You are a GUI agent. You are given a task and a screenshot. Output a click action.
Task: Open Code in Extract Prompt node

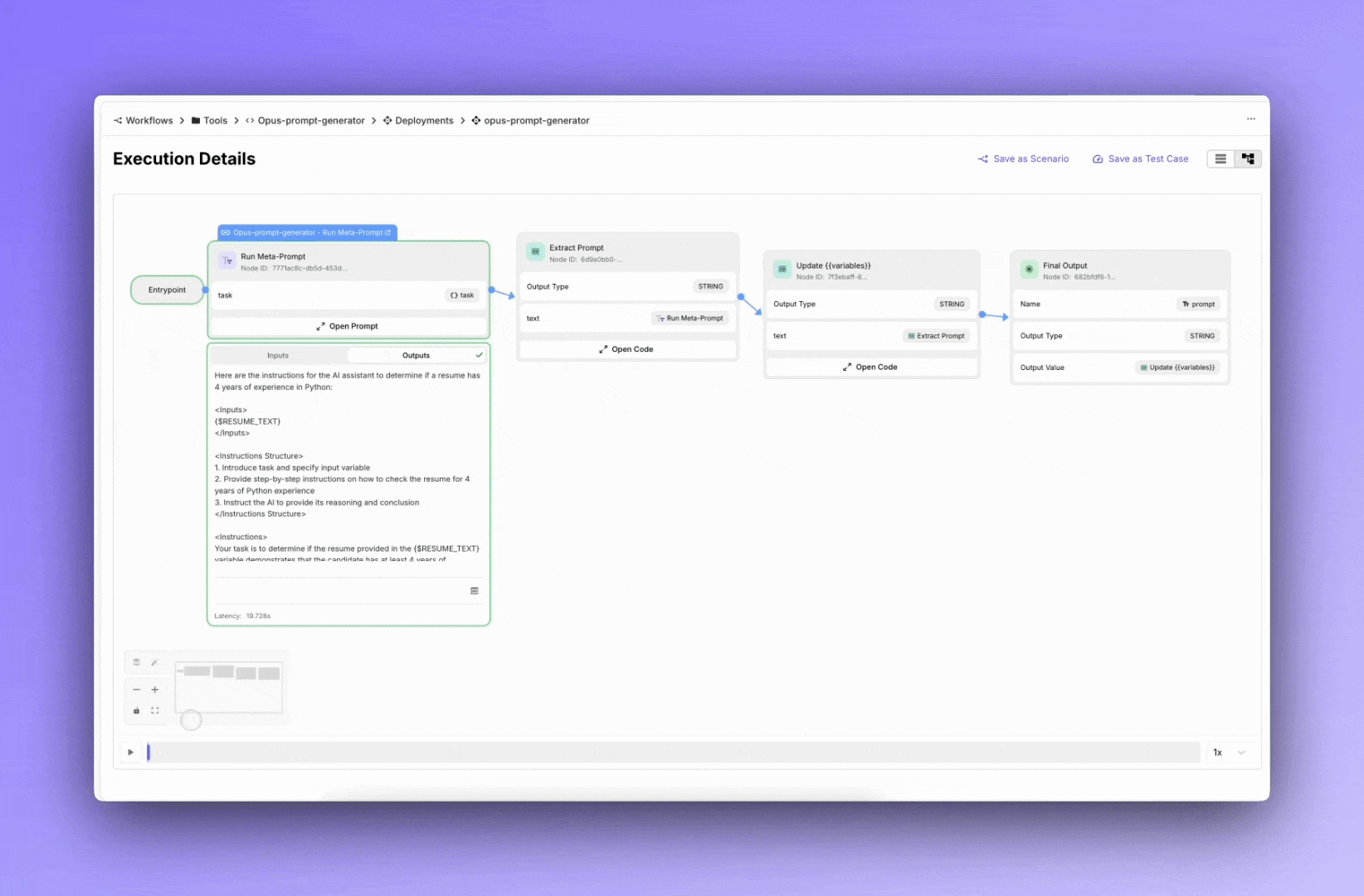click(x=627, y=349)
